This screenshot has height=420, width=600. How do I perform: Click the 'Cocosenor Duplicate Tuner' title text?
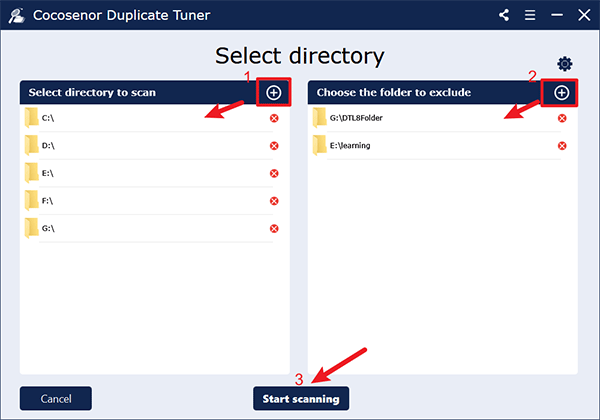(x=121, y=15)
